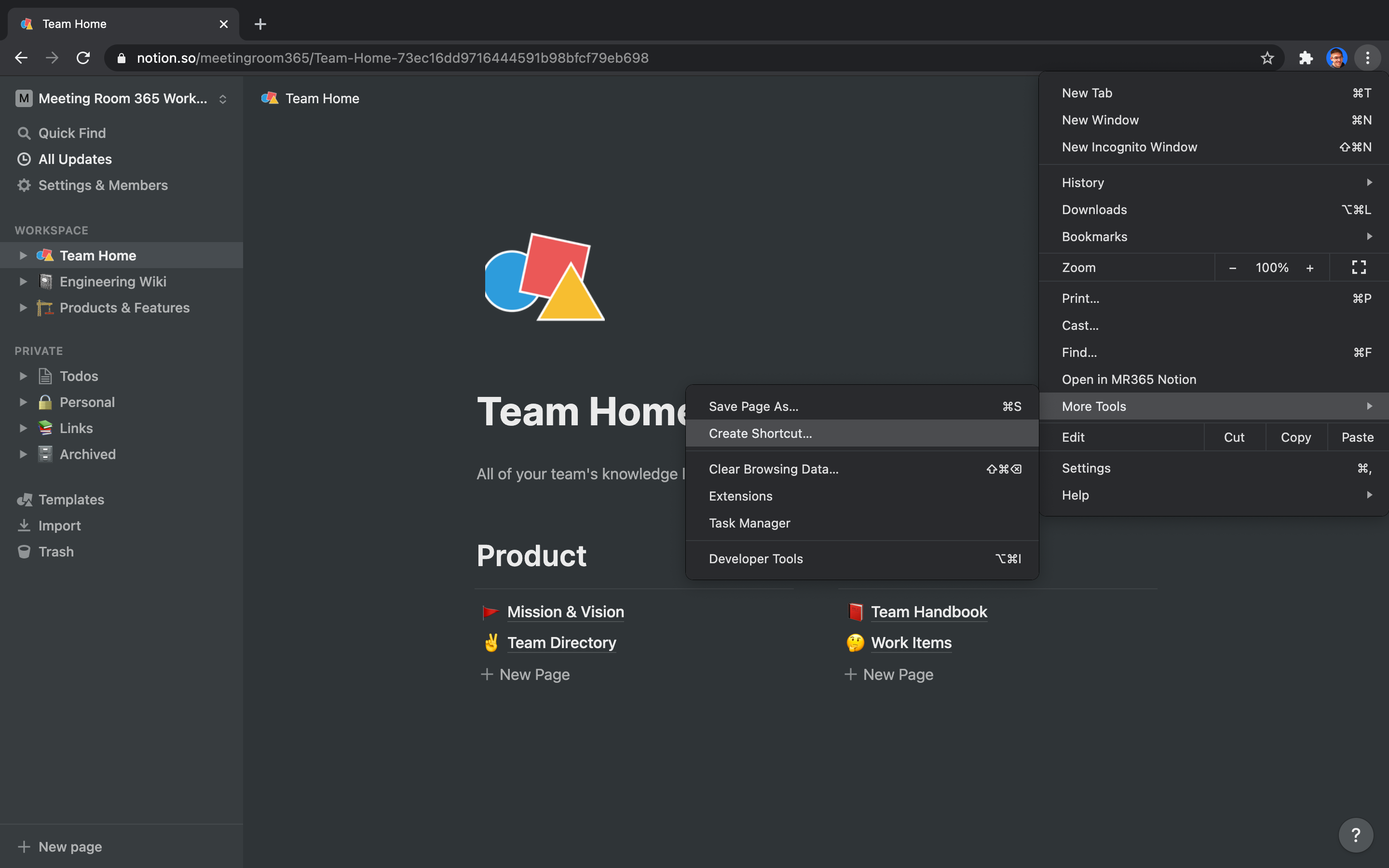Image resolution: width=1389 pixels, height=868 pixels.
Task: Open Settings & Members
Action: 103,185
